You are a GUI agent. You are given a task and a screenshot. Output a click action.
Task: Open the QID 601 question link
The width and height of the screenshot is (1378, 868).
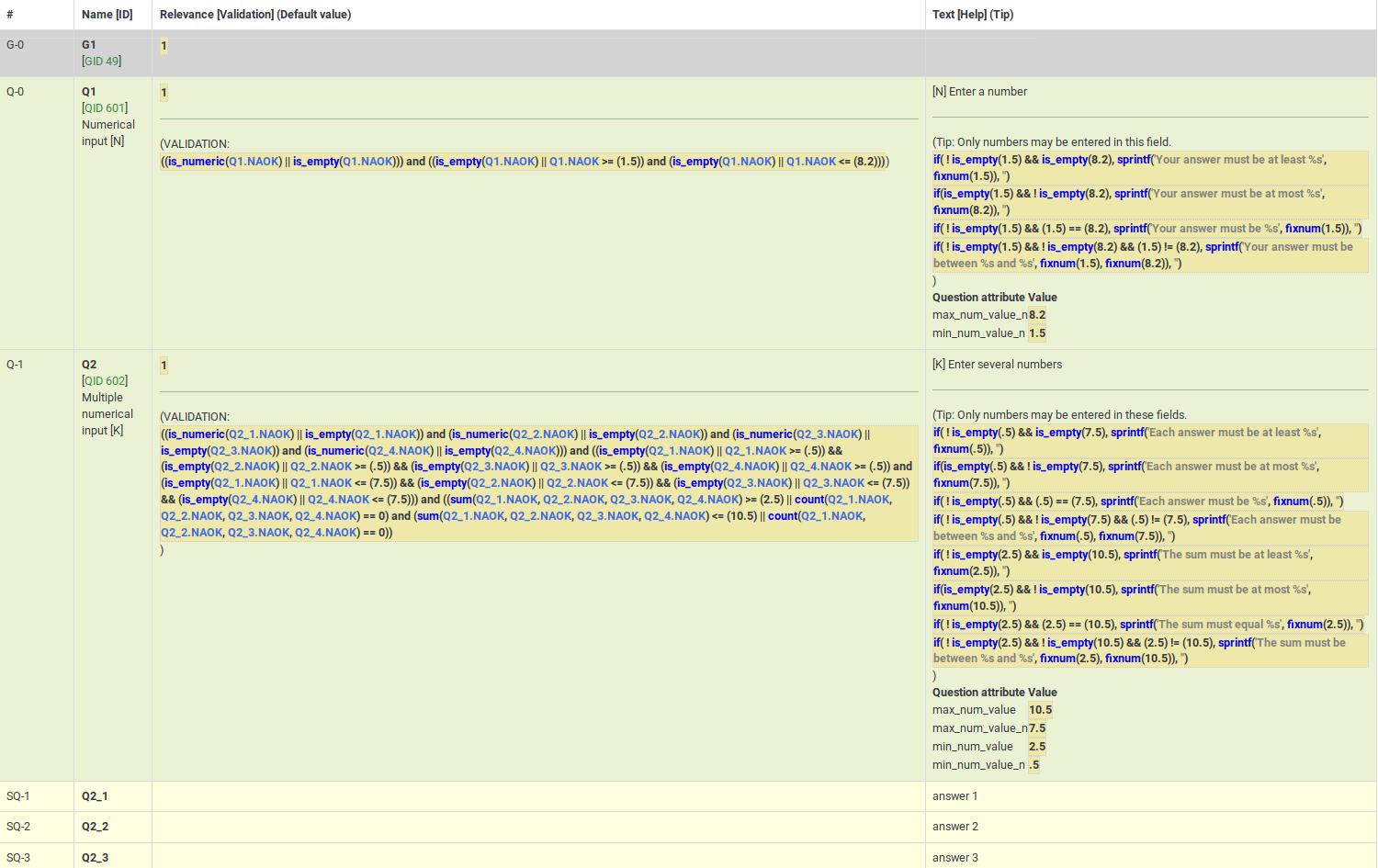click(105, 107)
